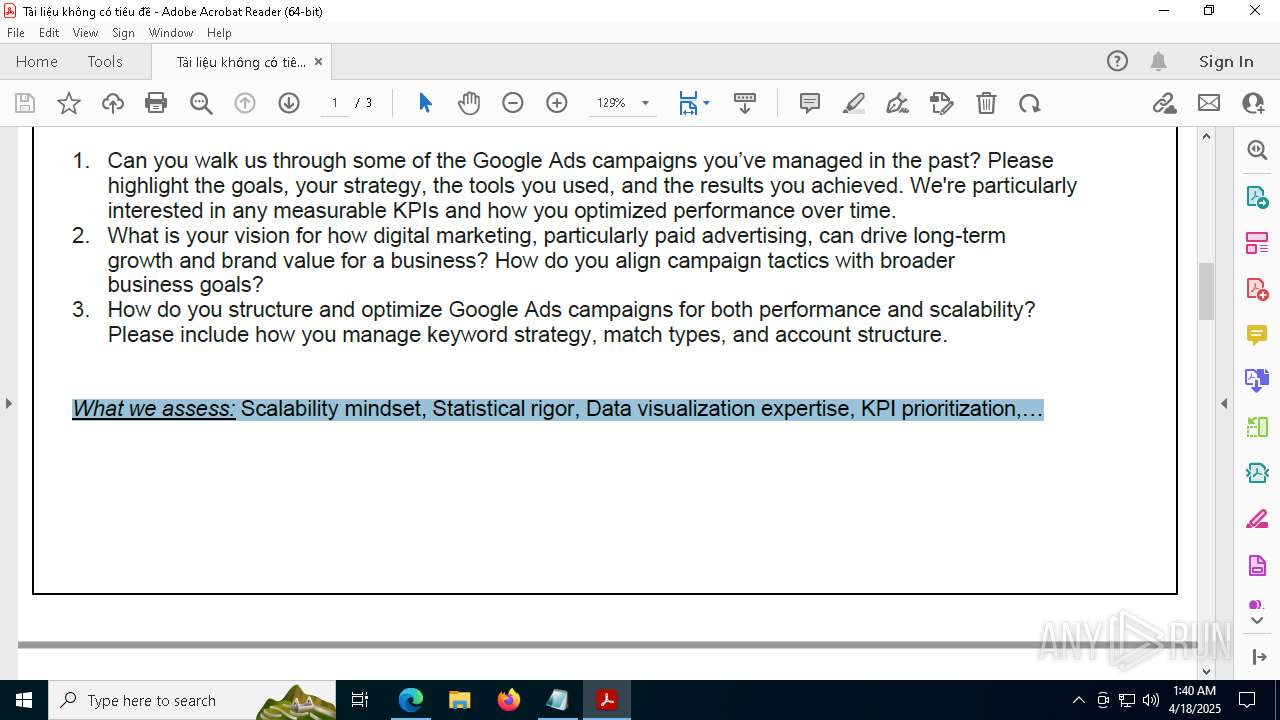Upload the file to cloud
Viewport: 1280px width, 720px height.
[113, 103]
